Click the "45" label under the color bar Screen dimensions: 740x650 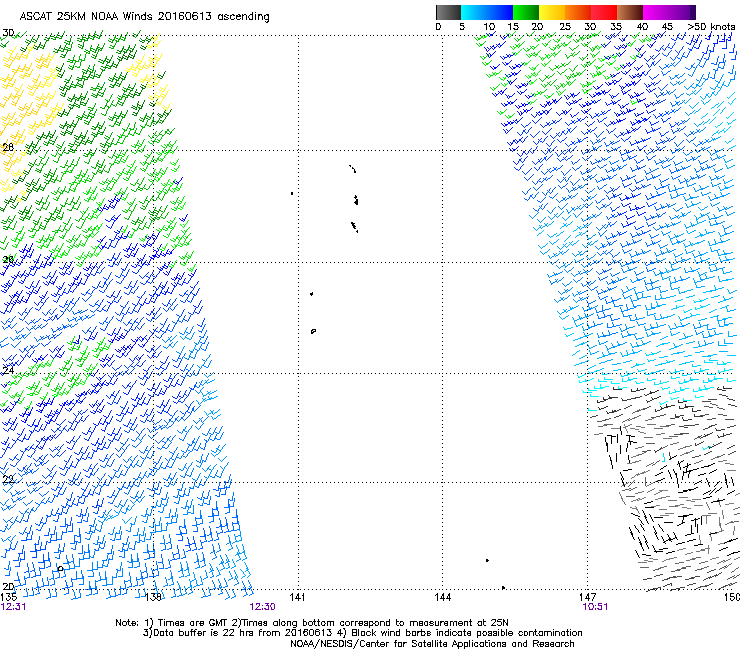pos(667,27)
